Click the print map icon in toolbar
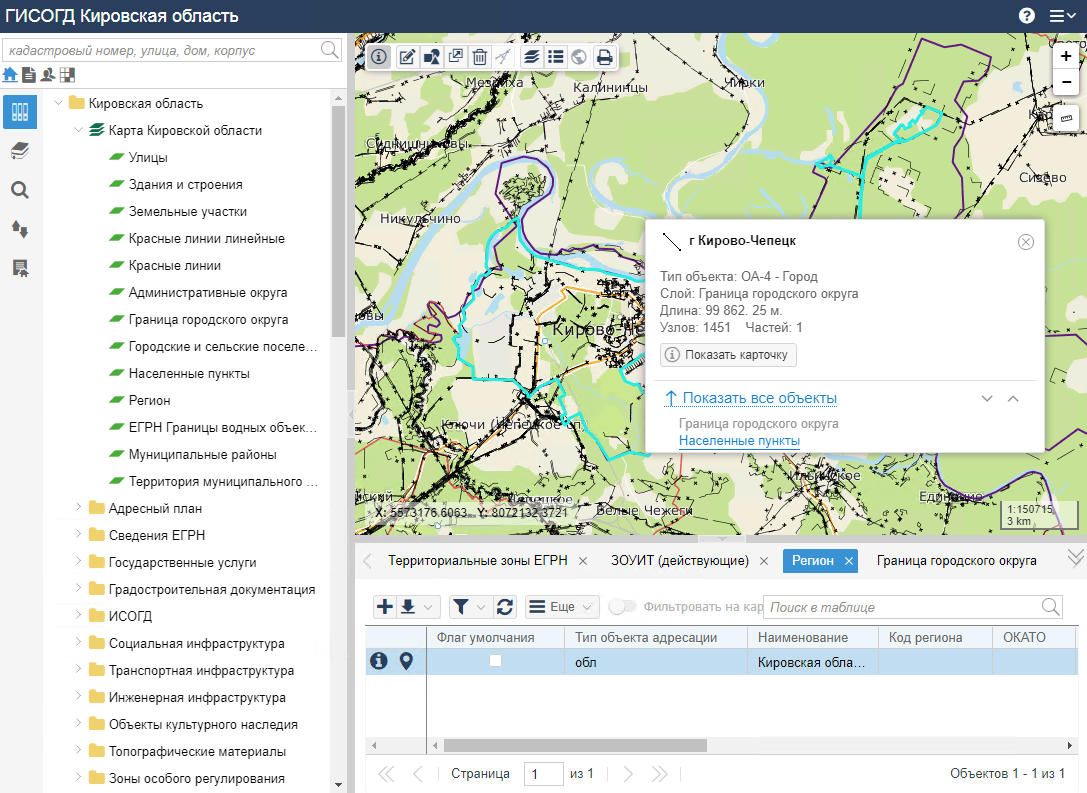This screenshot has height=793, width=1087. [604, 57]
